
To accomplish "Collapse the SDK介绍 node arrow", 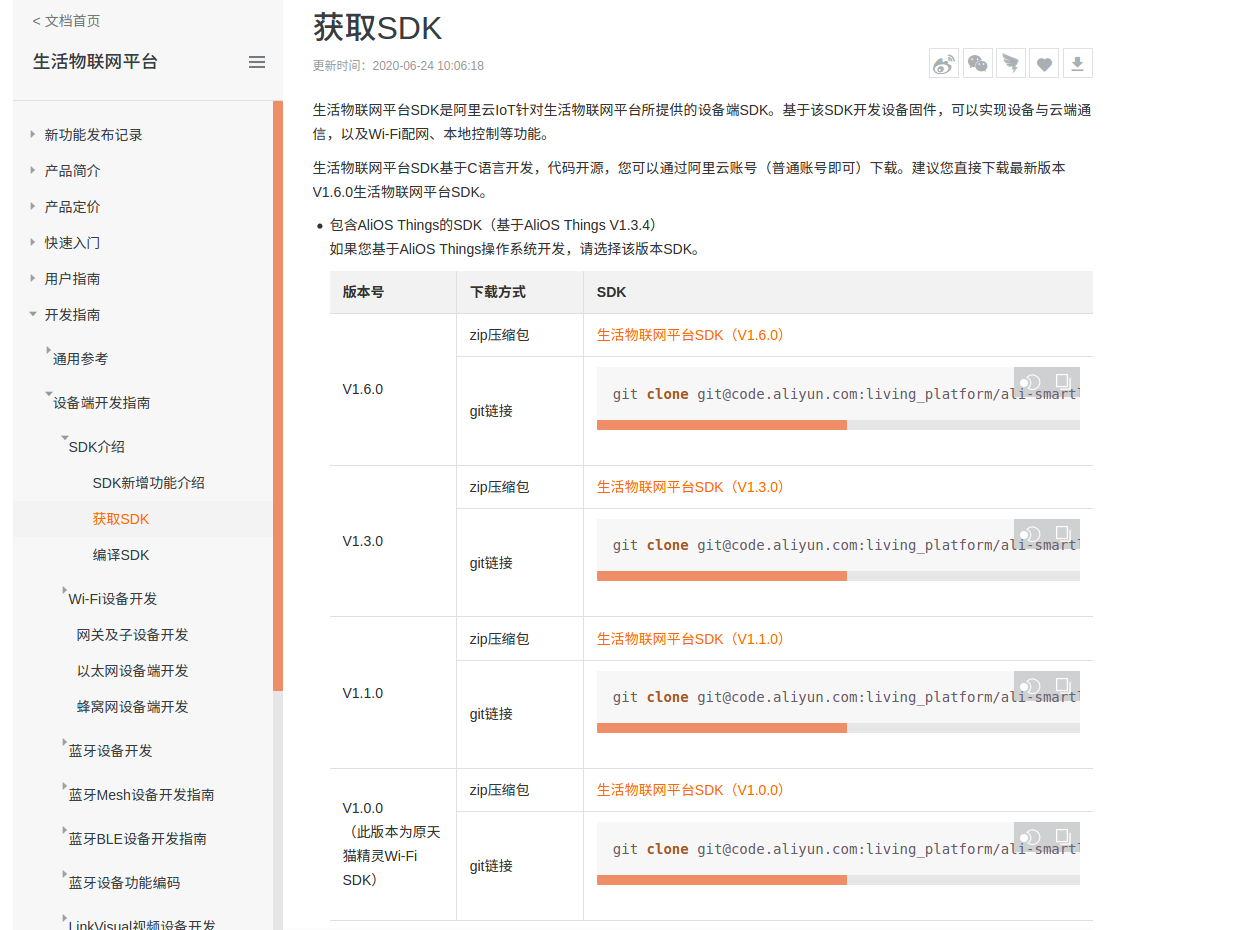I will (65, 438).
